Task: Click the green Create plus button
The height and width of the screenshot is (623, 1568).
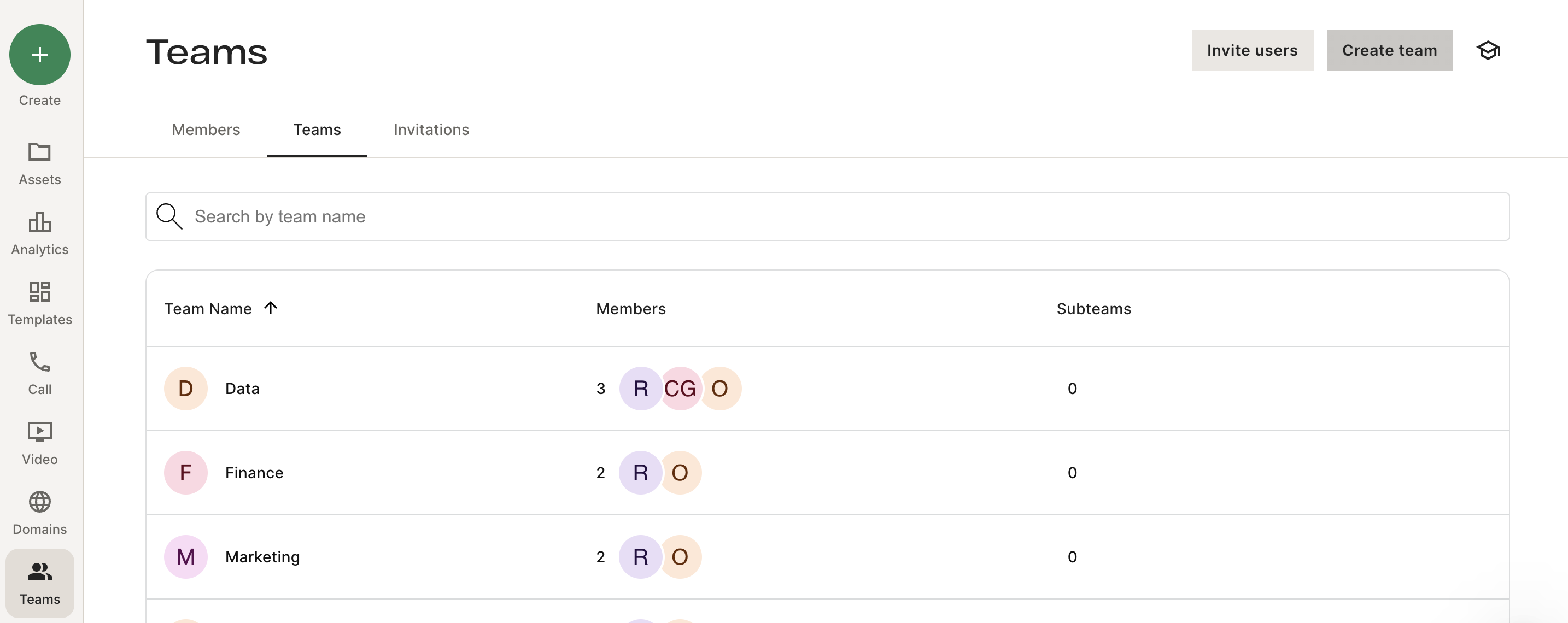Action: (x=39, y=55)
